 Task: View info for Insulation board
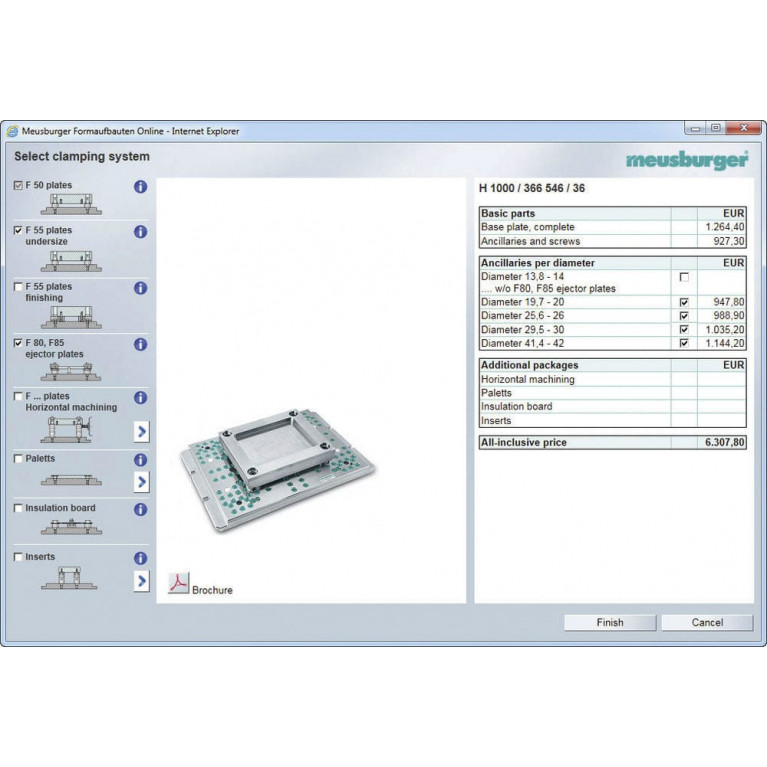[x=140, y=510]
